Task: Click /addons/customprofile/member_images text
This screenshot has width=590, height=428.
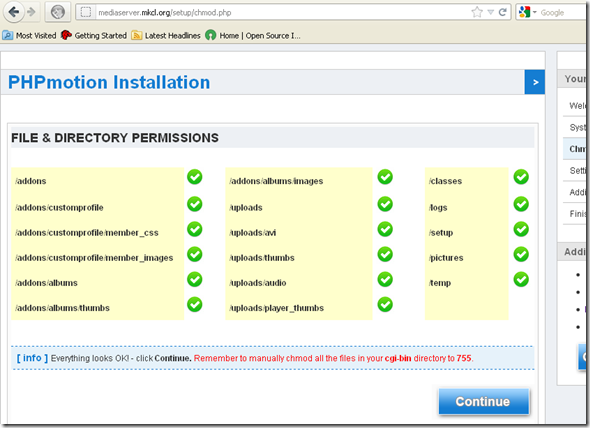Action: click(x=94, y=258)
